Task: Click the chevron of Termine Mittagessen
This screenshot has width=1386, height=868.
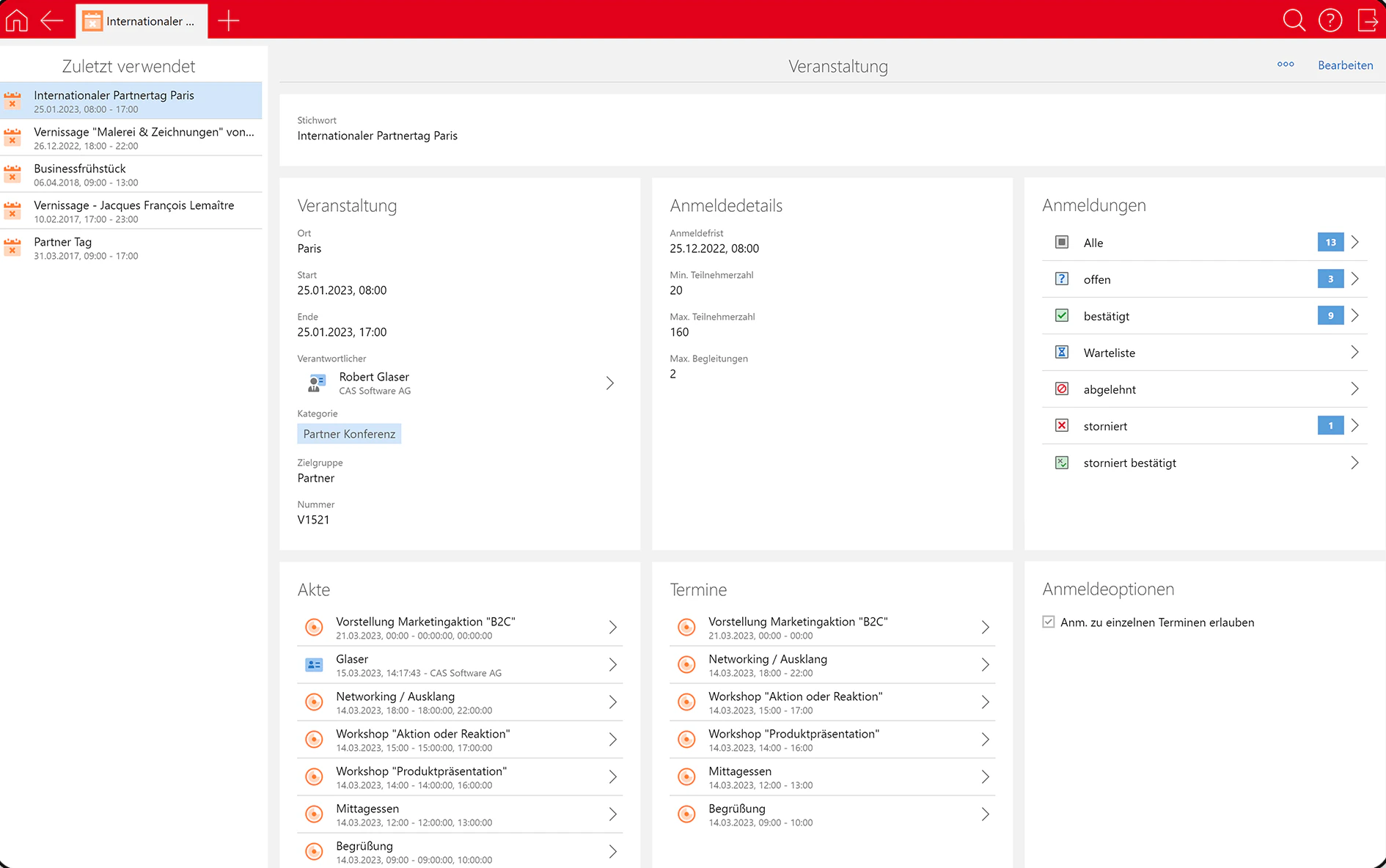Action: [x=985, y=777]
